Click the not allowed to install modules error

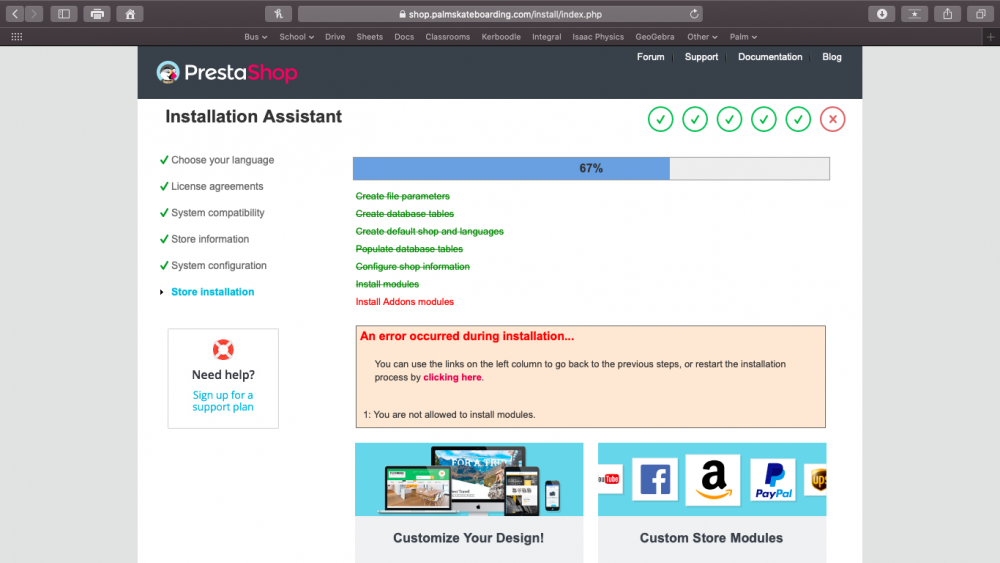449,414
